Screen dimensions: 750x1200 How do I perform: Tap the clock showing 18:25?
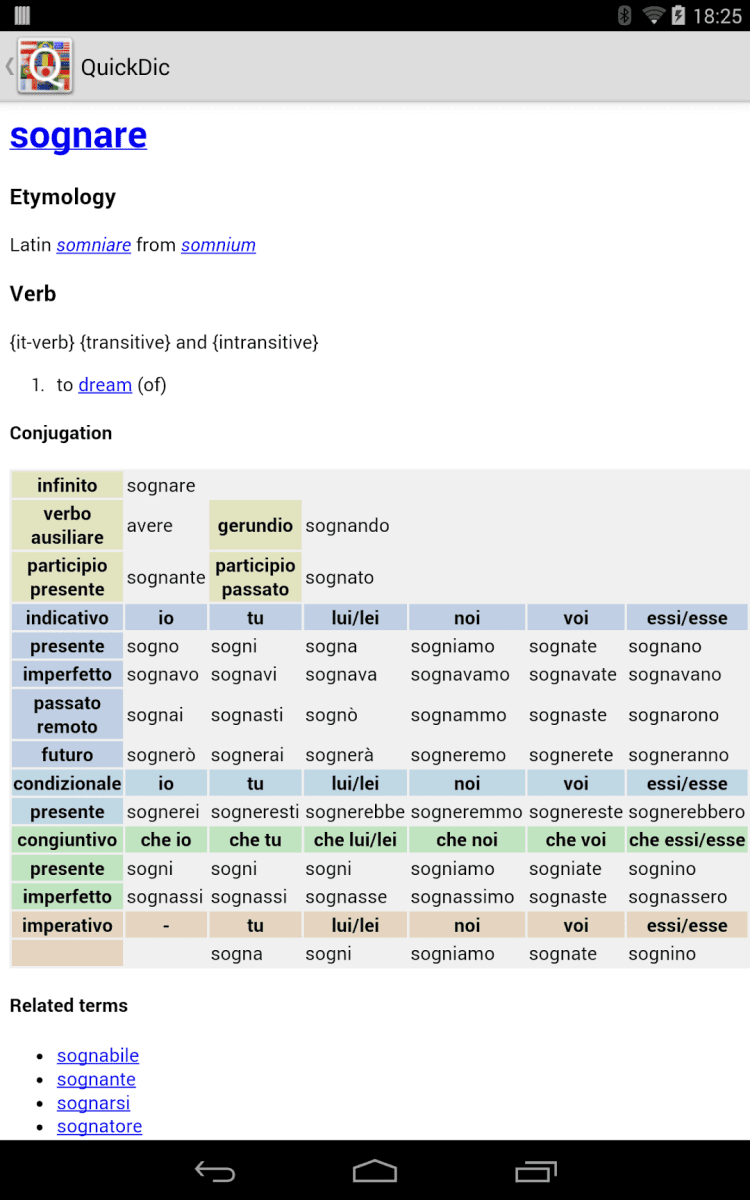[x=717, y=16]
